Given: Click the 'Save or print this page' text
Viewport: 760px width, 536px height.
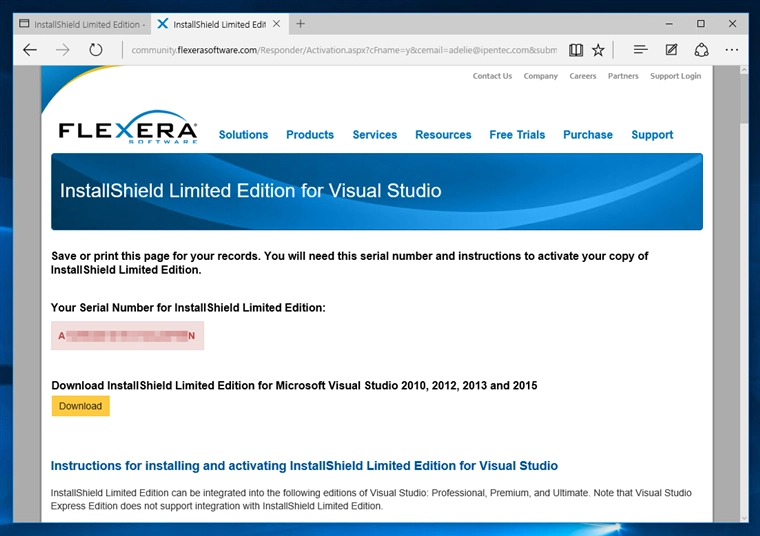Looking at the screenshot, I should point(349,263).
